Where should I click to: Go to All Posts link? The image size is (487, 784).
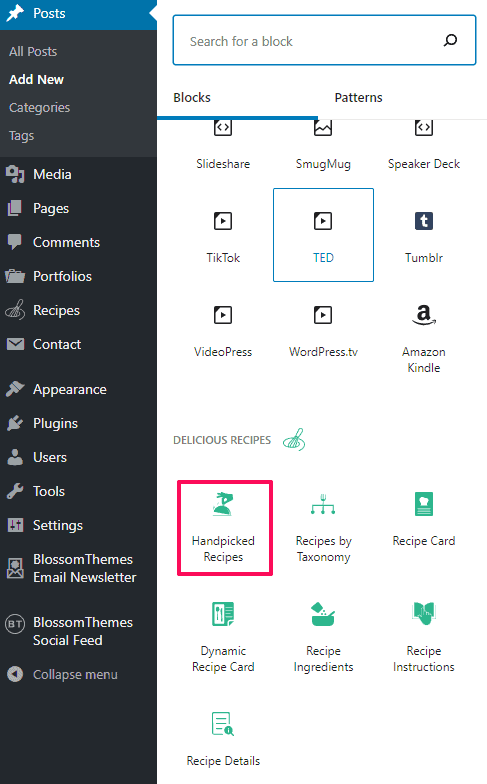(33, 52)
